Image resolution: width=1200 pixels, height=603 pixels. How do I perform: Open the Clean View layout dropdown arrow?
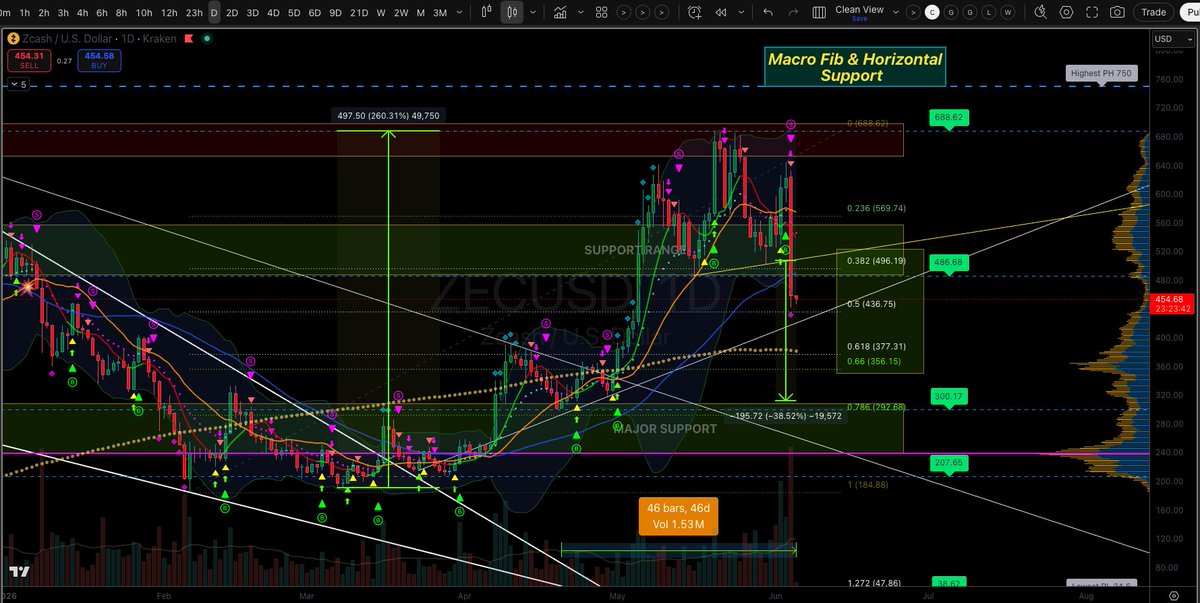pos(895,10)
